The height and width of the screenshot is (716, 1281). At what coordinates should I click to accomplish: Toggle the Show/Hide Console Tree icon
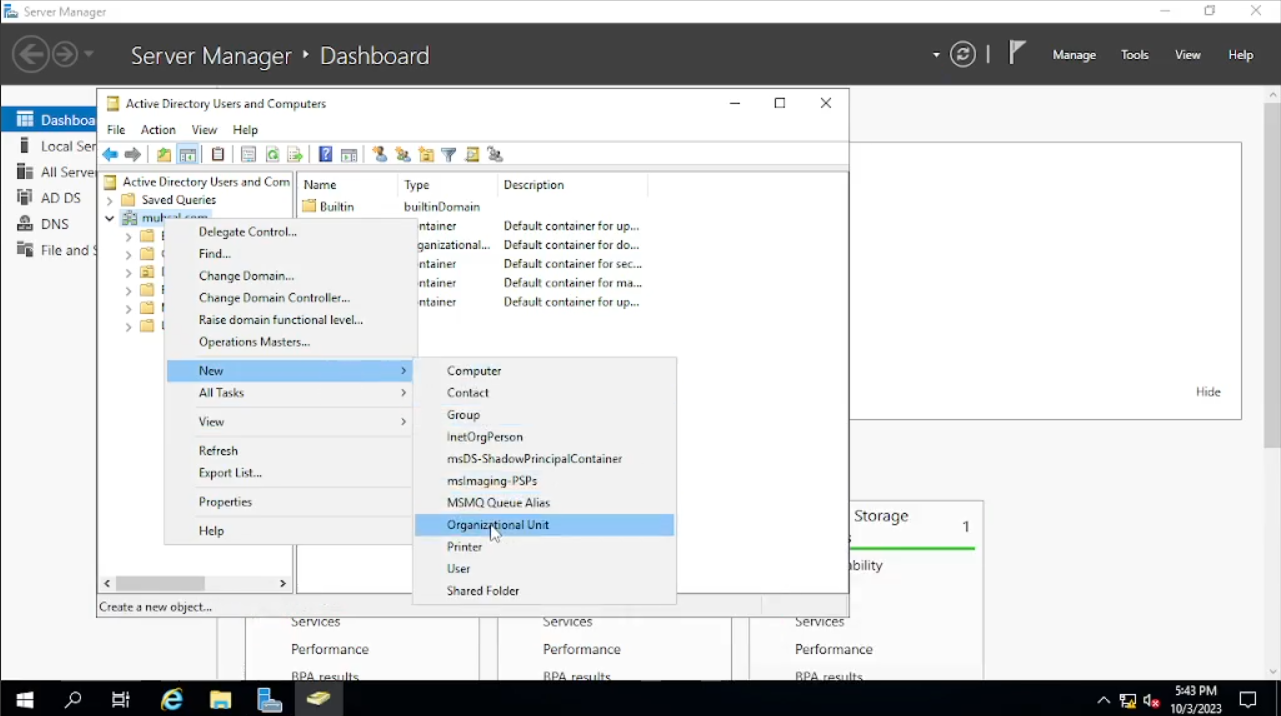[187, 155]
